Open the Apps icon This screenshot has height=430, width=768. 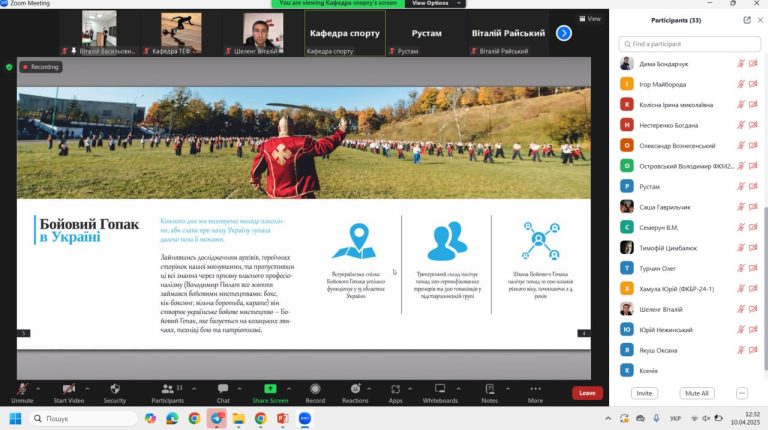point(395,389)
